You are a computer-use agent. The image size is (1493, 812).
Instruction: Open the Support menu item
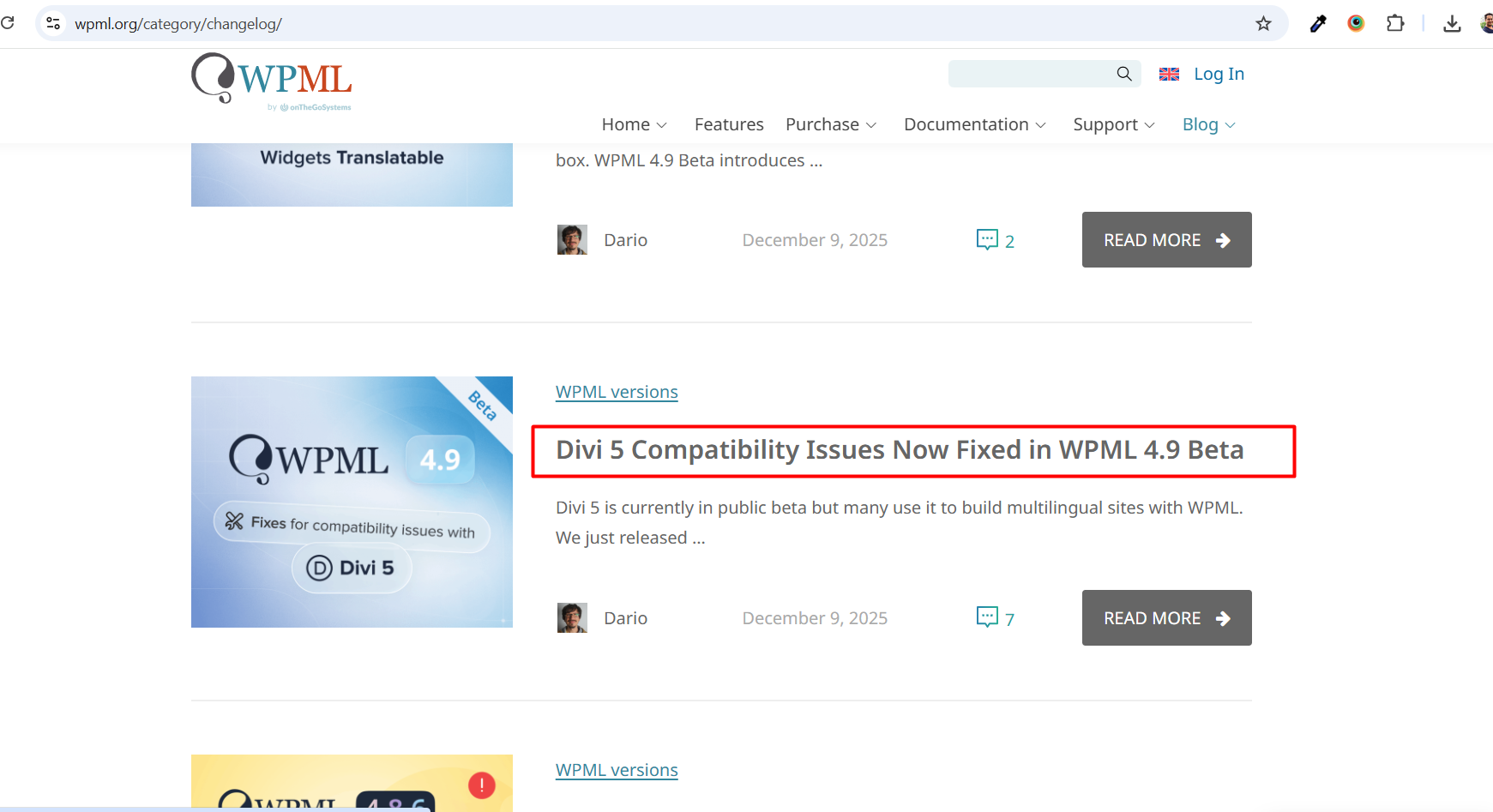tap(1105, 124)
